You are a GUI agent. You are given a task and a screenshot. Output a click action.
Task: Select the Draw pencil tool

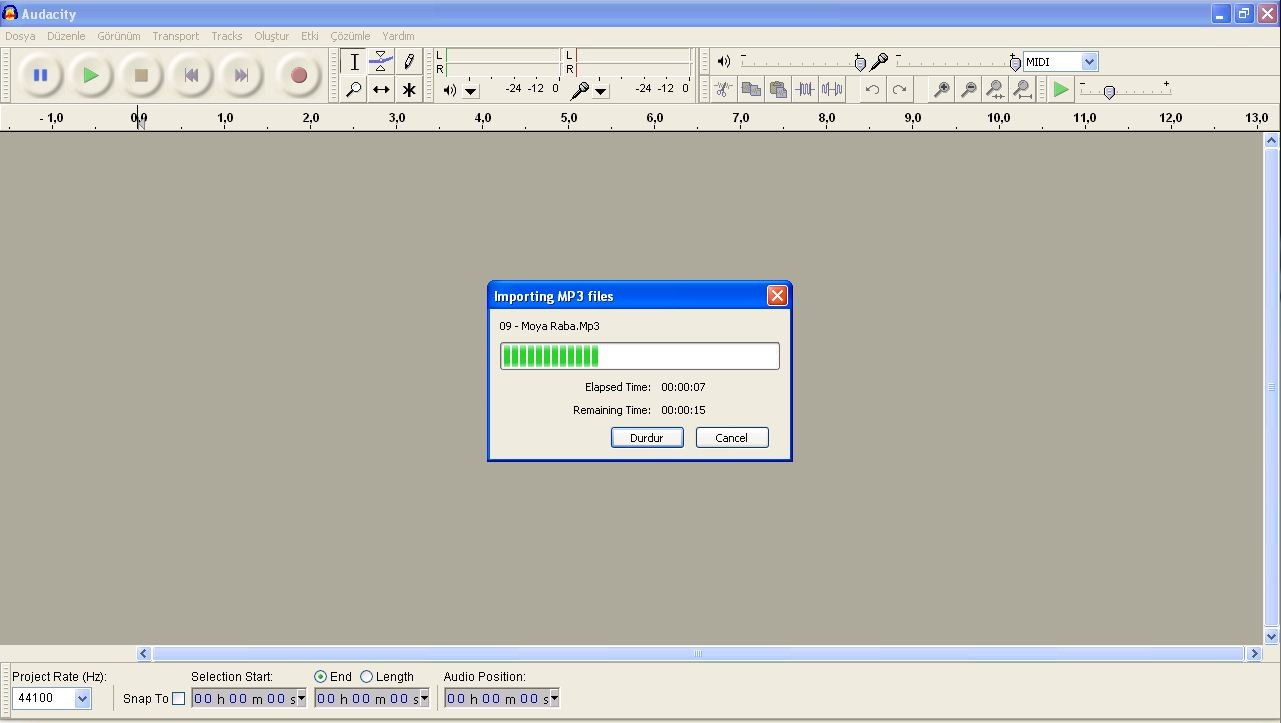click(408, 62)
